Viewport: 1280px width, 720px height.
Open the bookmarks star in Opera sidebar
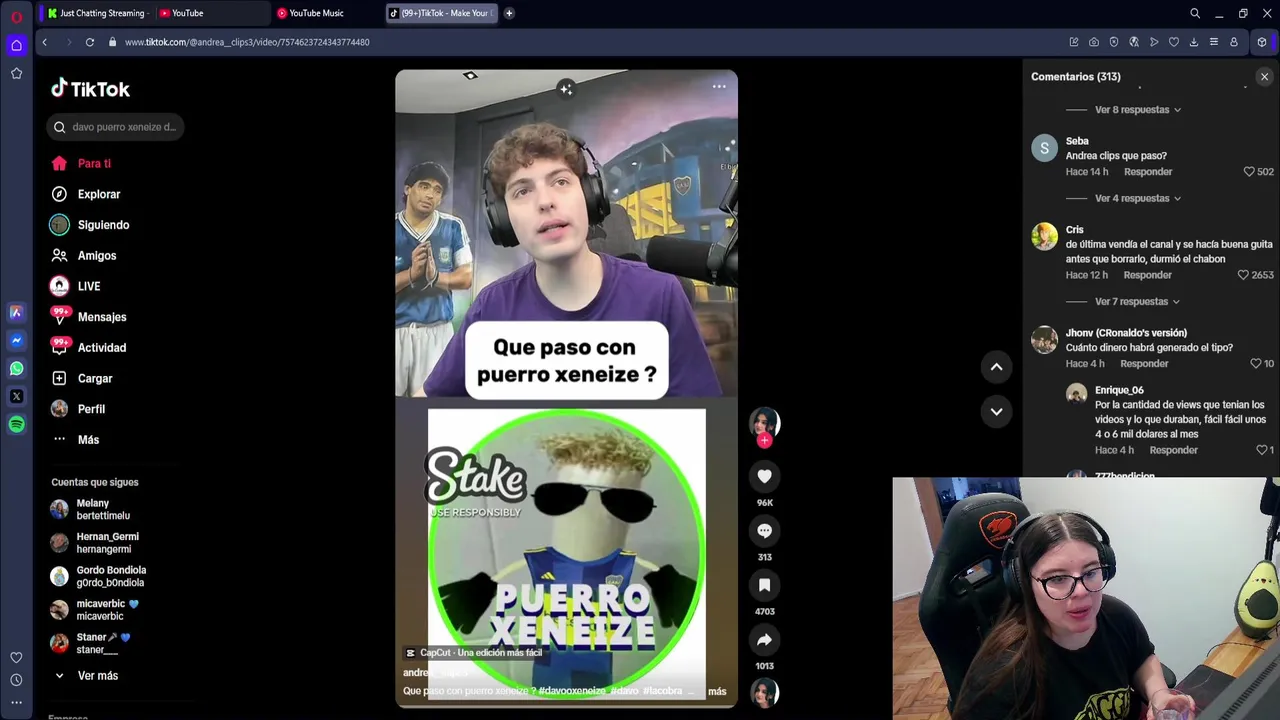16,73
